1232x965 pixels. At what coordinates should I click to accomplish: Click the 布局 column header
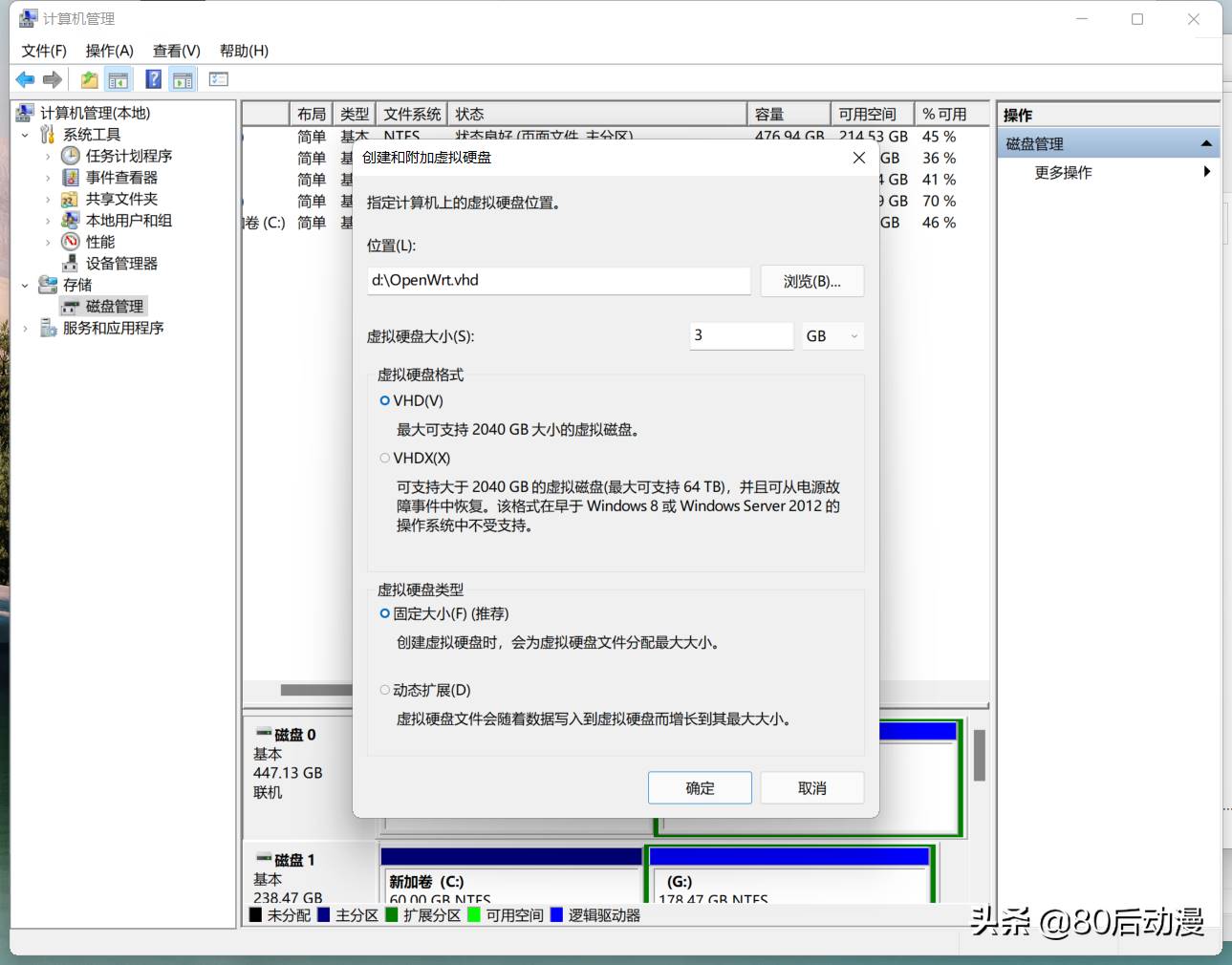tap(311, 114)
